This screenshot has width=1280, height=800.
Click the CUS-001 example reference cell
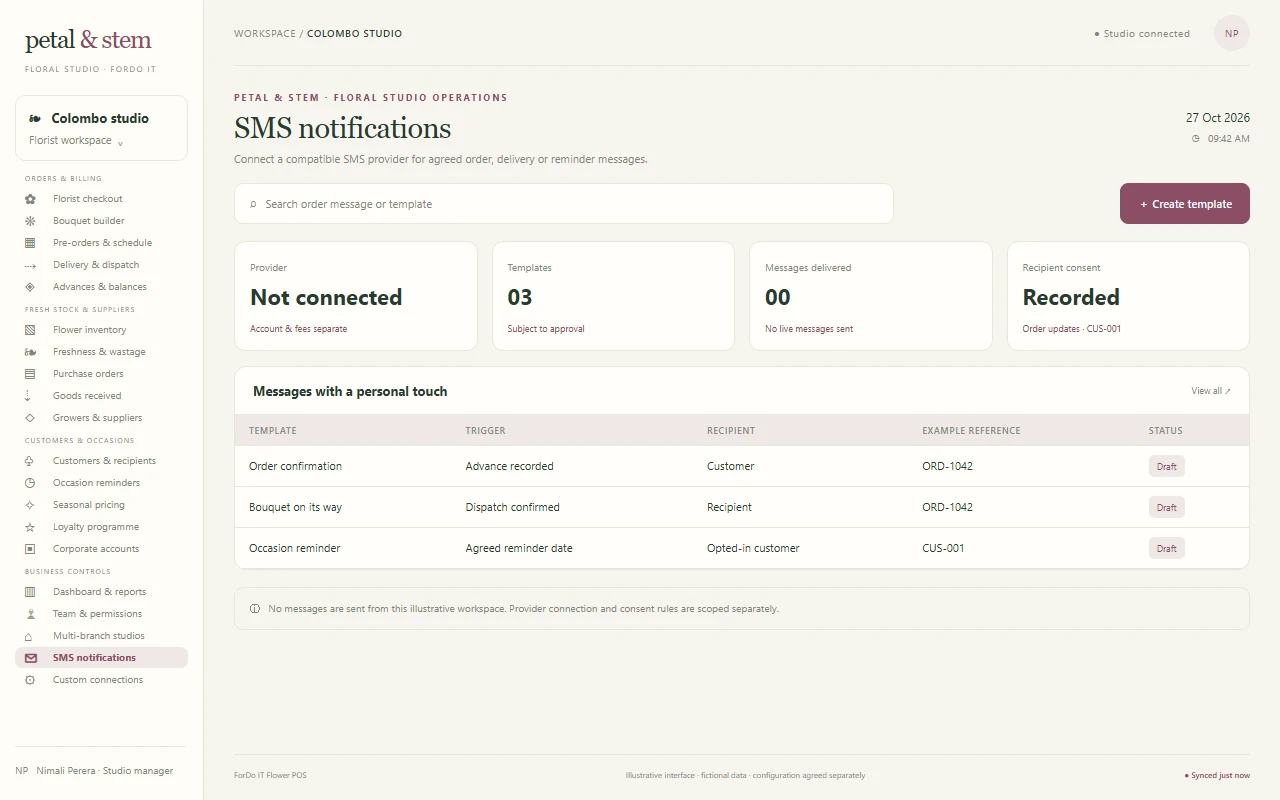(943, 548)
